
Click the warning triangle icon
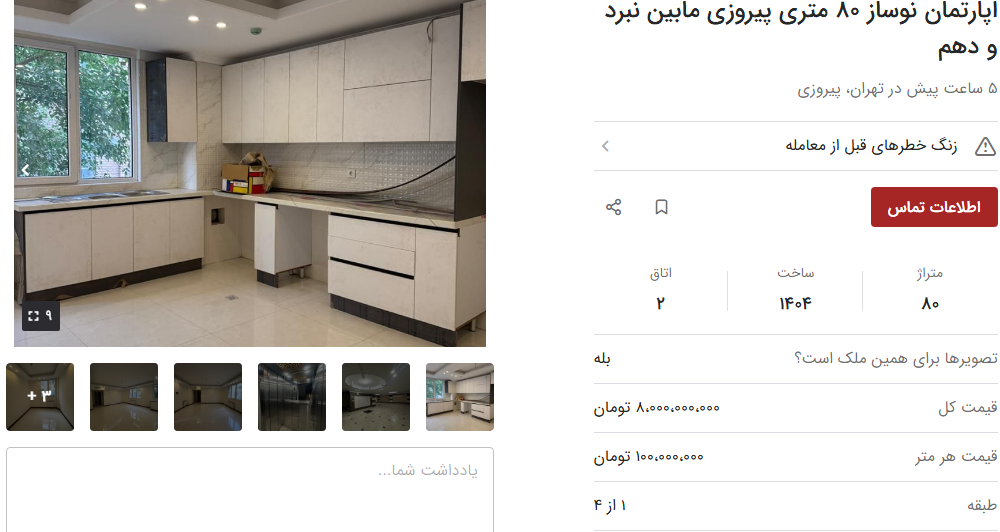click(985, 146)
